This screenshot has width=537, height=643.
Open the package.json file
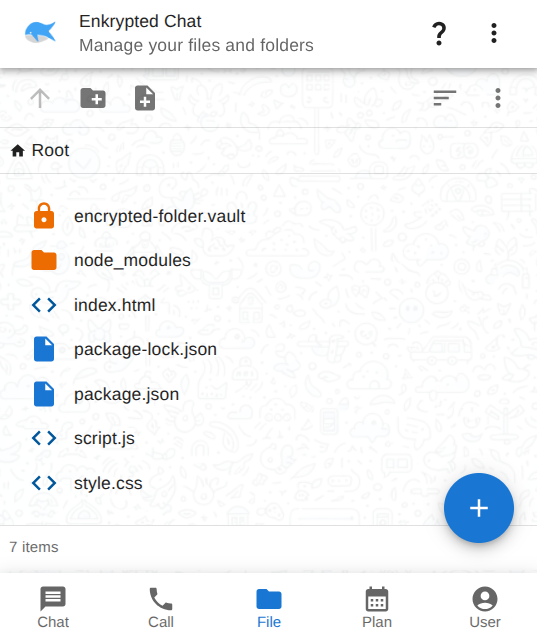[126, 394]
